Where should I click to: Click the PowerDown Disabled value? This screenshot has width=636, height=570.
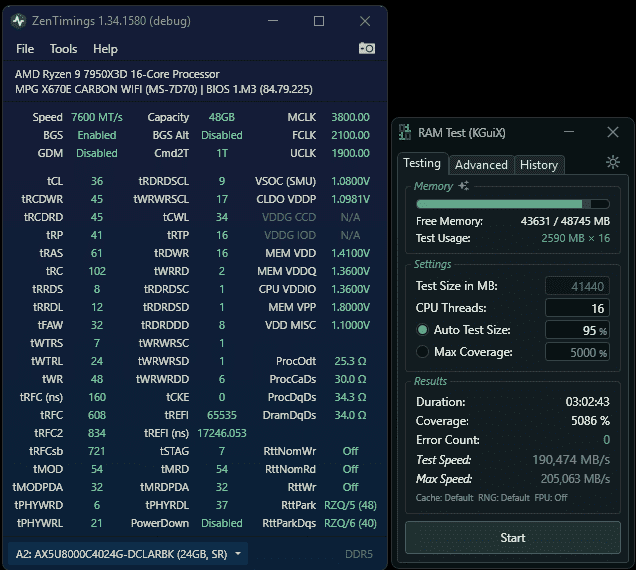221,523
